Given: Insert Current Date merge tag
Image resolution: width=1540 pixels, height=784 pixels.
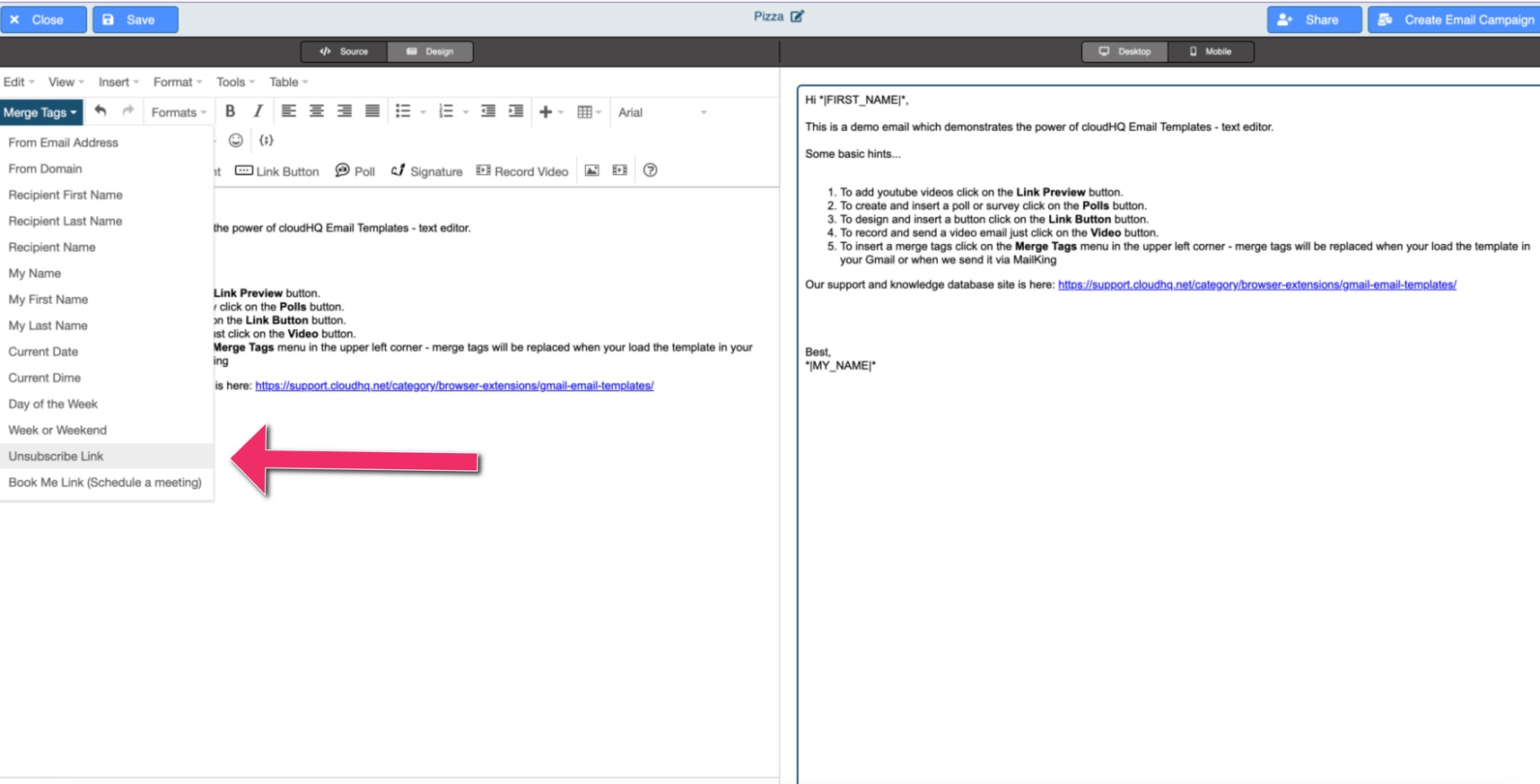Looking at the screenshot, I should (107, 351).
